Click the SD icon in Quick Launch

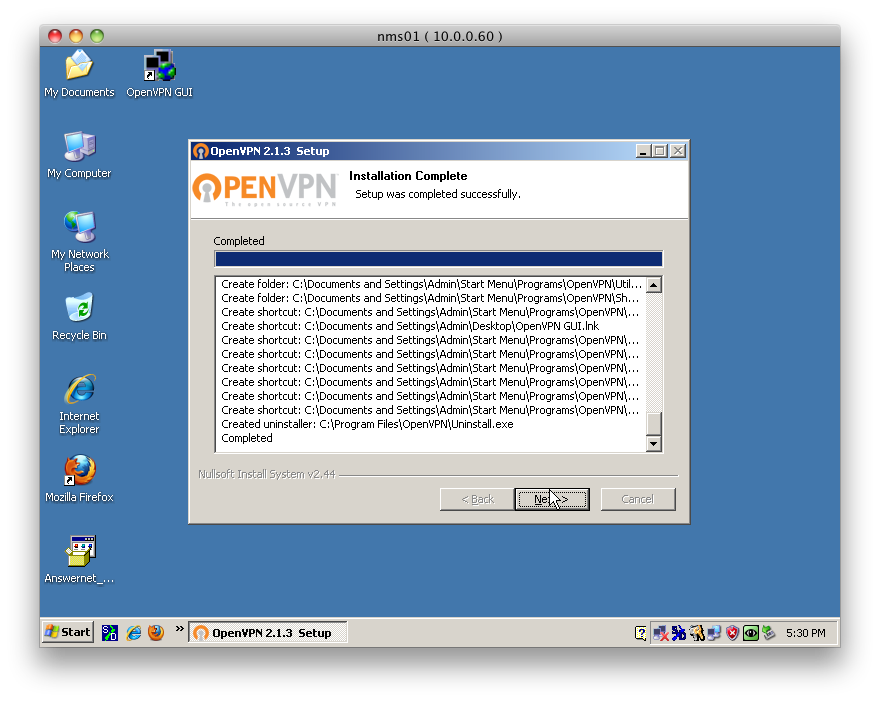110,633
